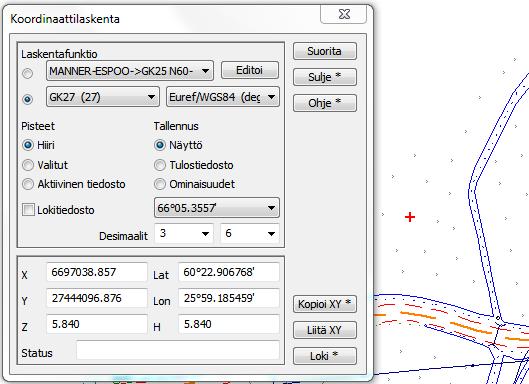Expand the Desimaalit dropdown showing 3

(184, 233)
